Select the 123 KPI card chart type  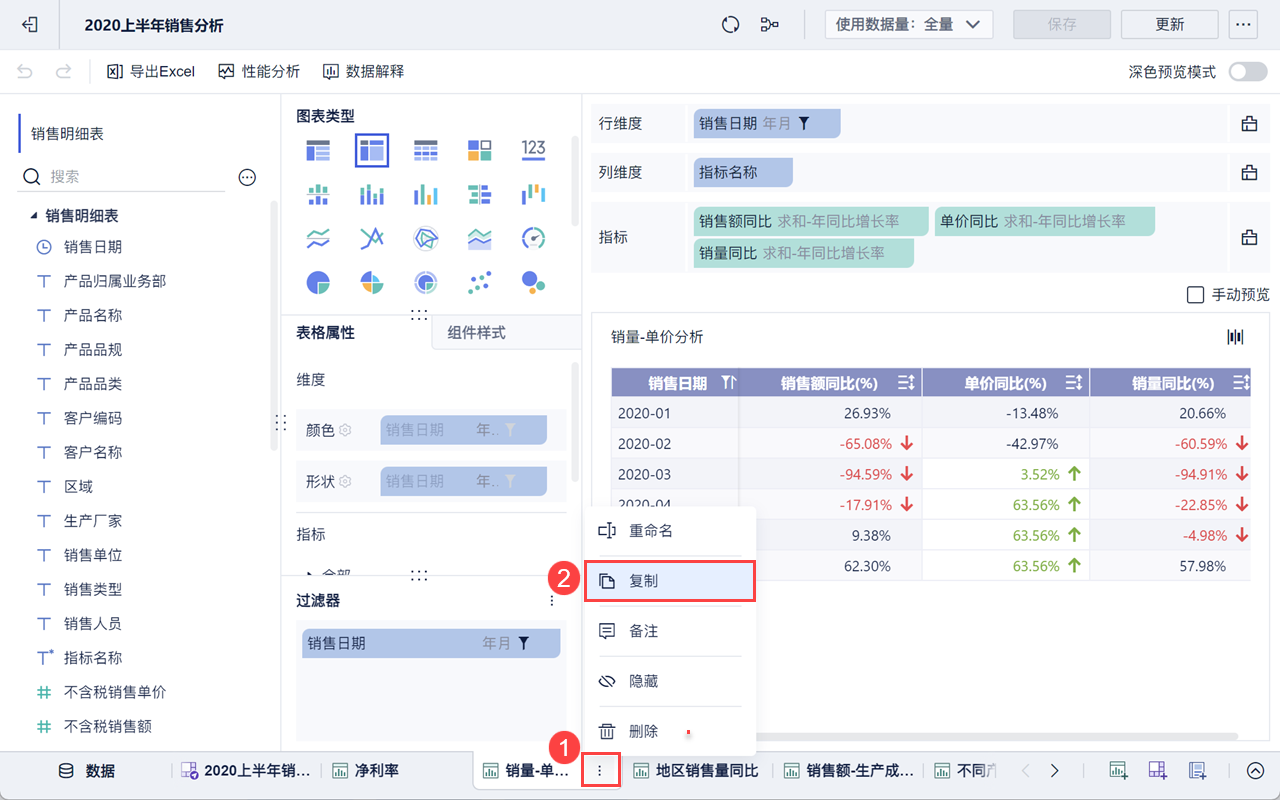coord(534,151)
